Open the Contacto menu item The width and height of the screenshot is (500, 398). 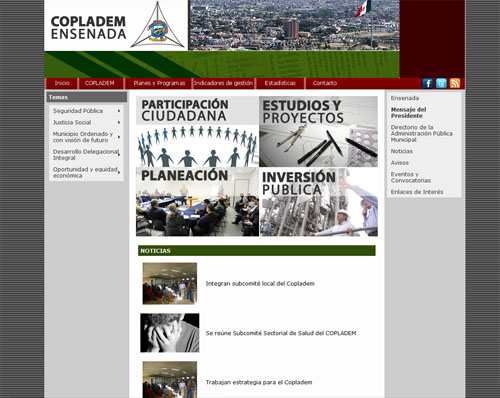tap(325, 83)
